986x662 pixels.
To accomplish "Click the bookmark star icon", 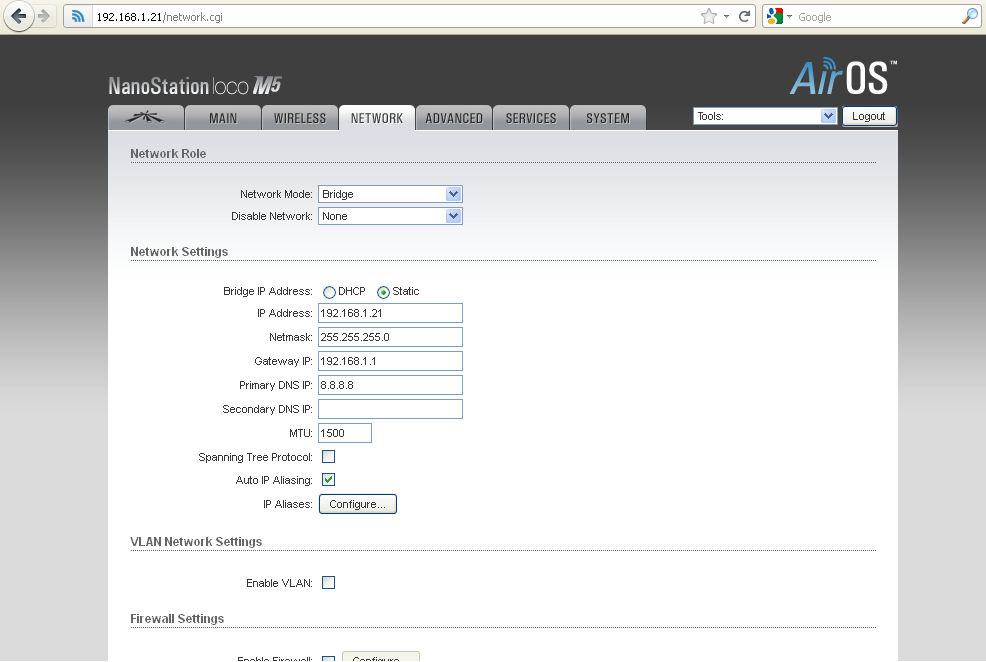I will (709, 17).
